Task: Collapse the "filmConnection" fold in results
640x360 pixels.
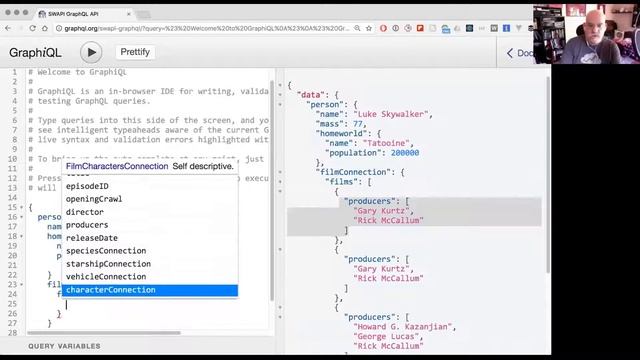Action: tap(280, 172)
